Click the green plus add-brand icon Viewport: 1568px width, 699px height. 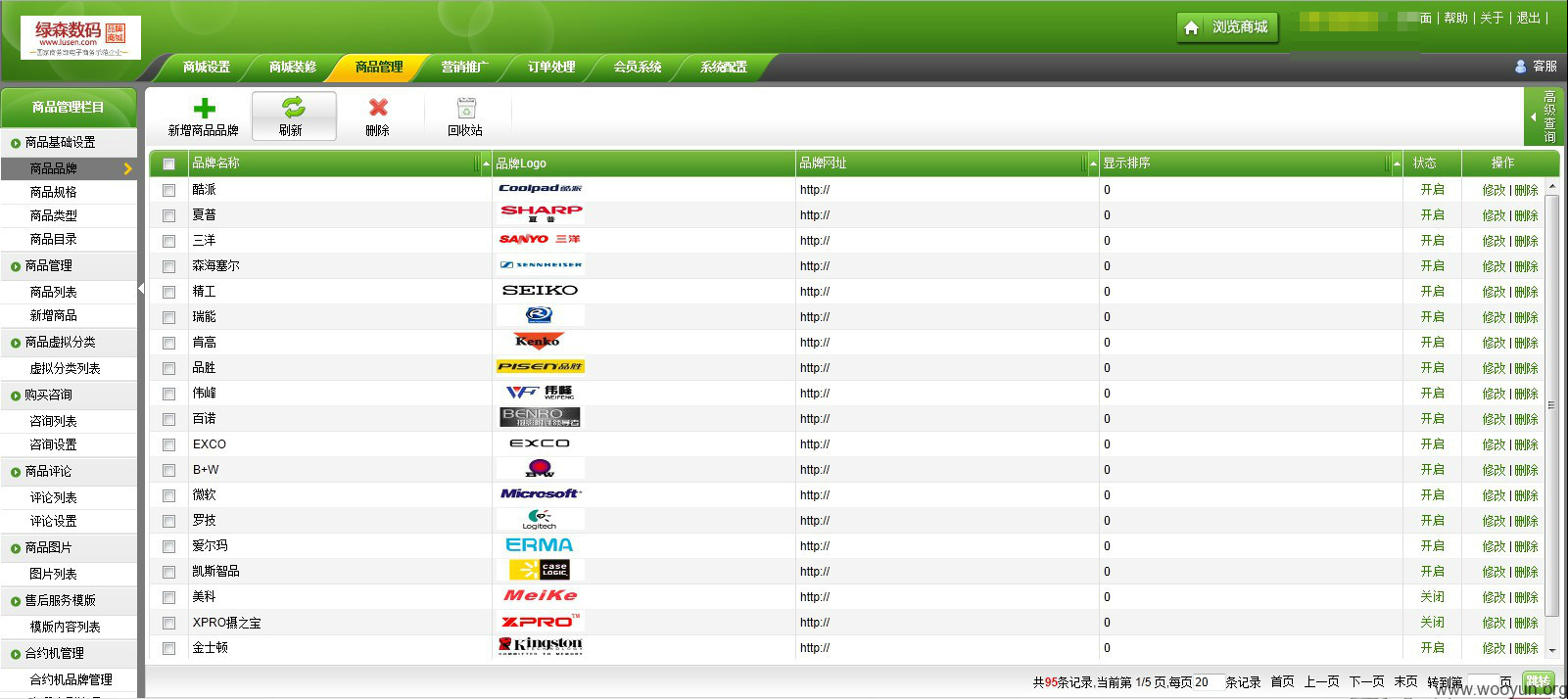click(x=205, y=108)
